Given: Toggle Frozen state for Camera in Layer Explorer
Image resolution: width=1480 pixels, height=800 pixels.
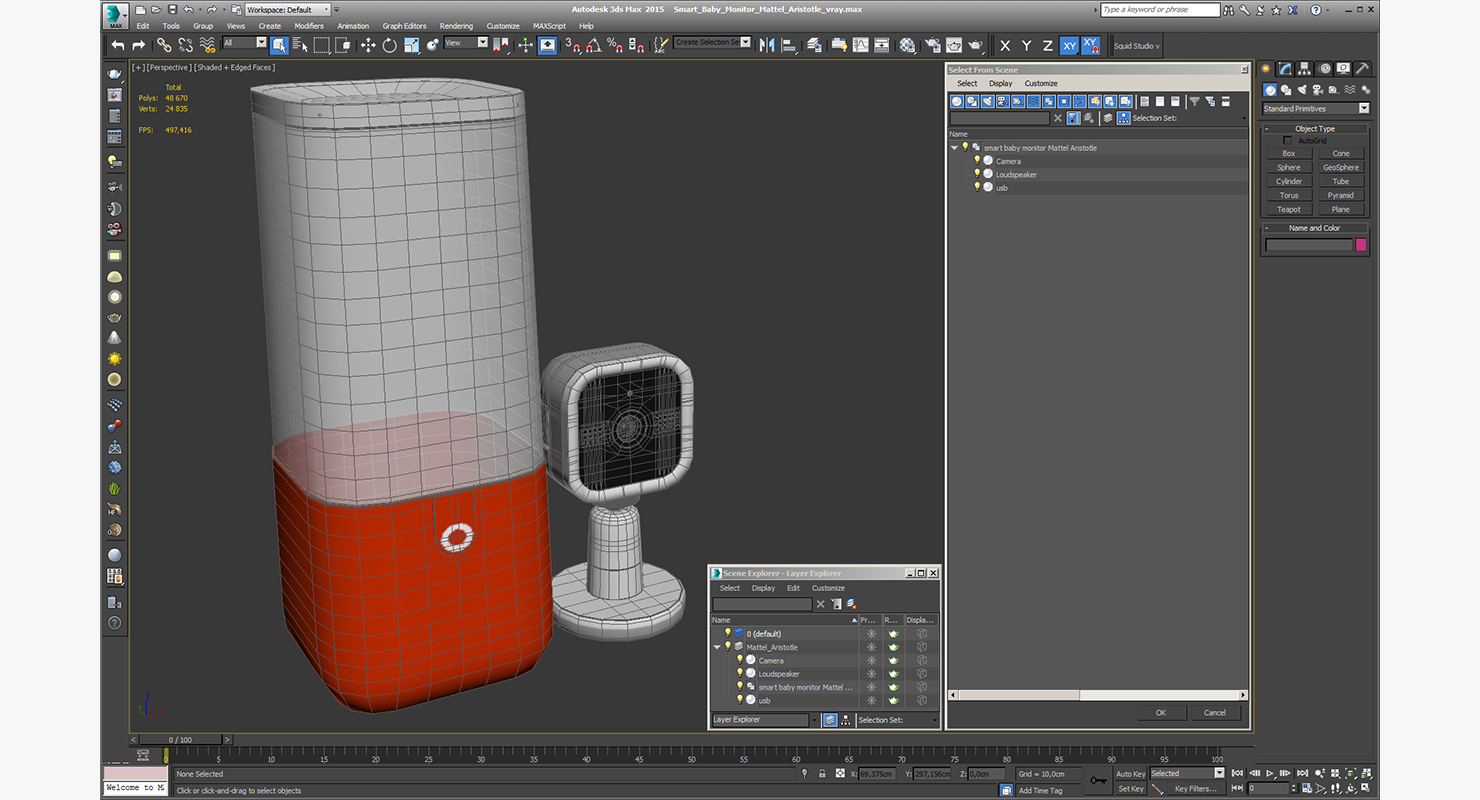Looking at the screenshot, I should click(871, 660).
